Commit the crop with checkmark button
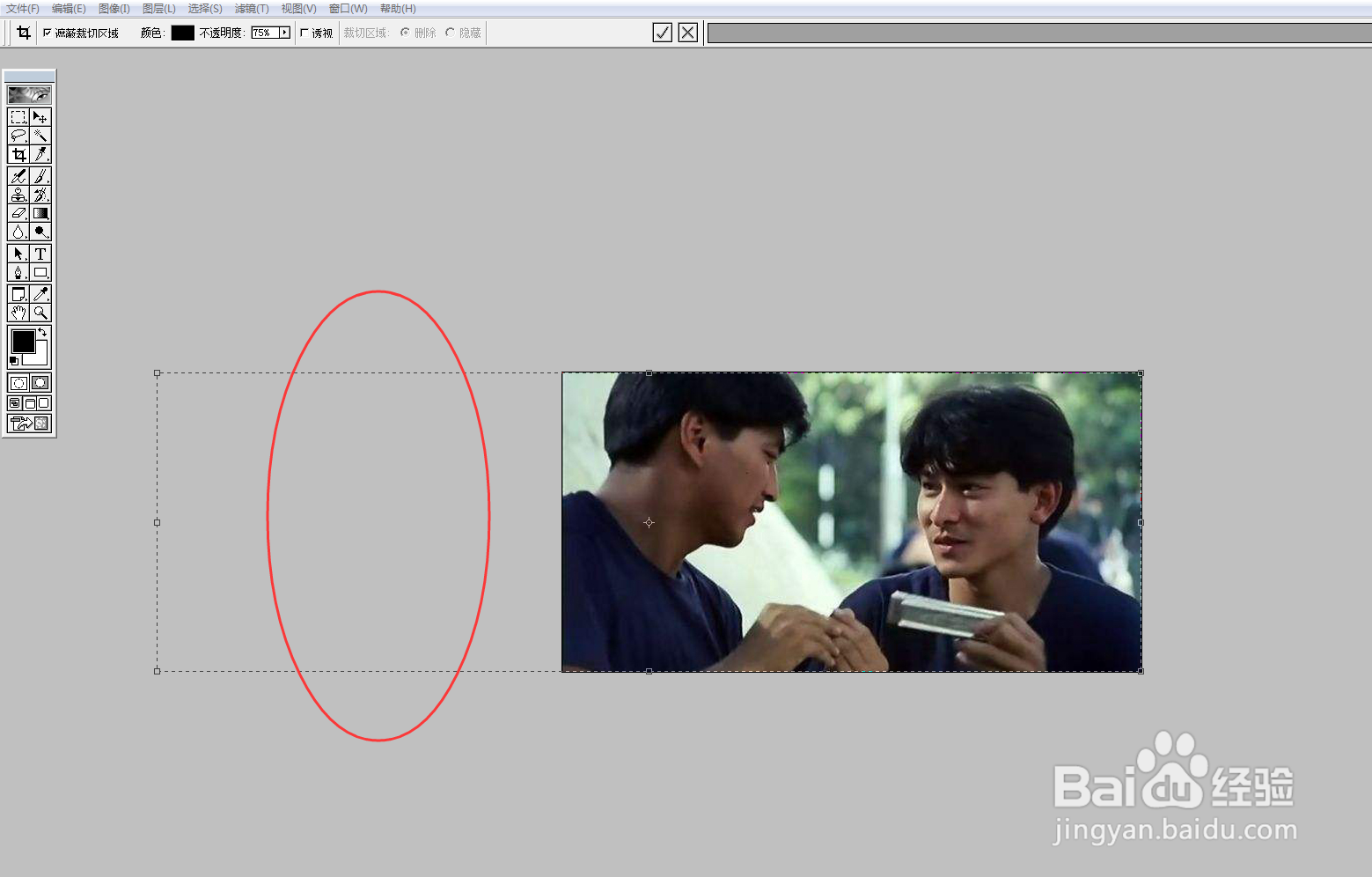 pyautogui.click(x=663, y=33)
